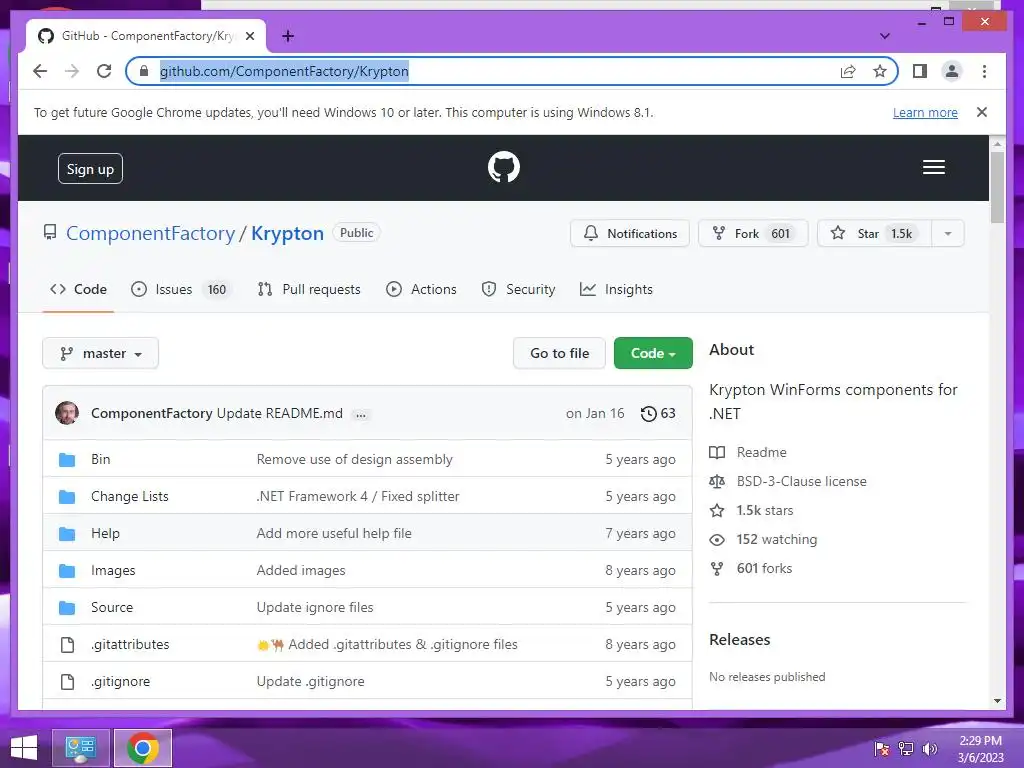1024x768 pixels.
Task: Click the Sign up button
Action: [90, 169]
